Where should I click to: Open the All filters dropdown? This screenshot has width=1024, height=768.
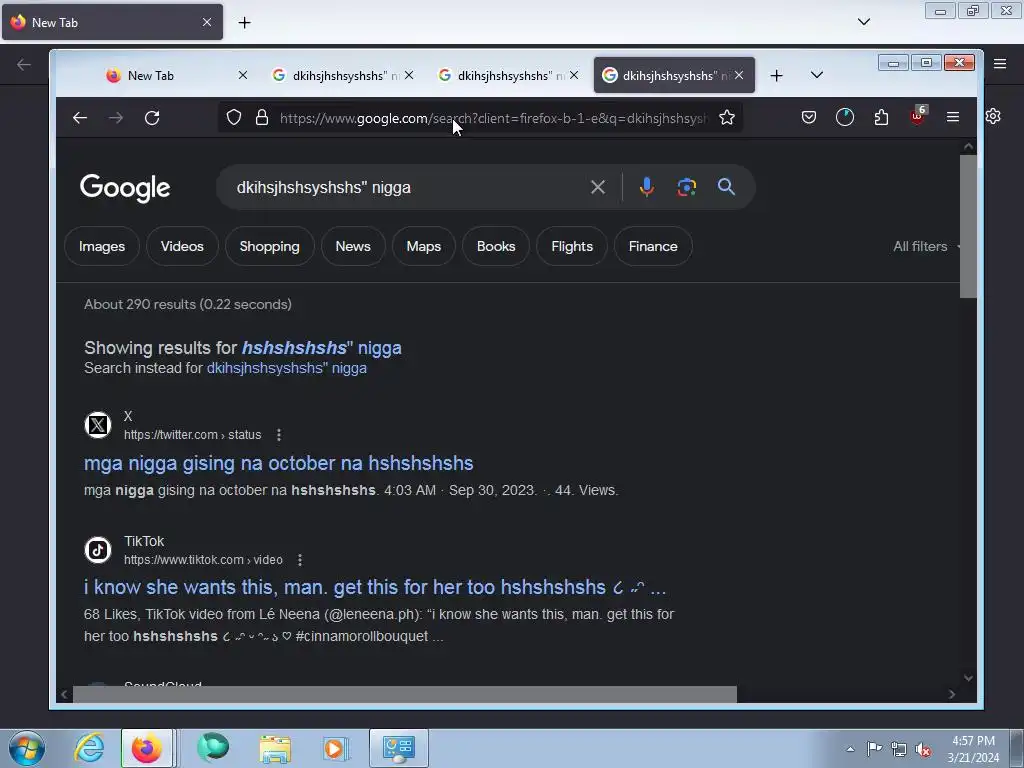926,246
